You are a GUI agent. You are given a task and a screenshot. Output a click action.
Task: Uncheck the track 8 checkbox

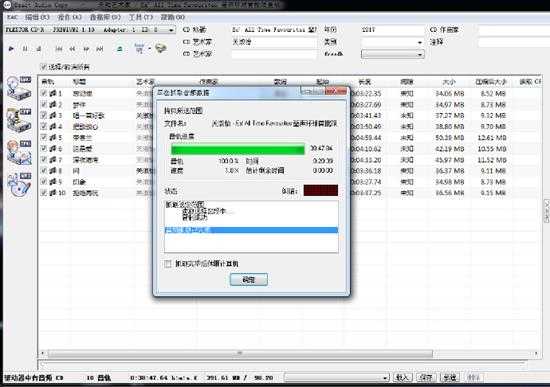[44, 171]
